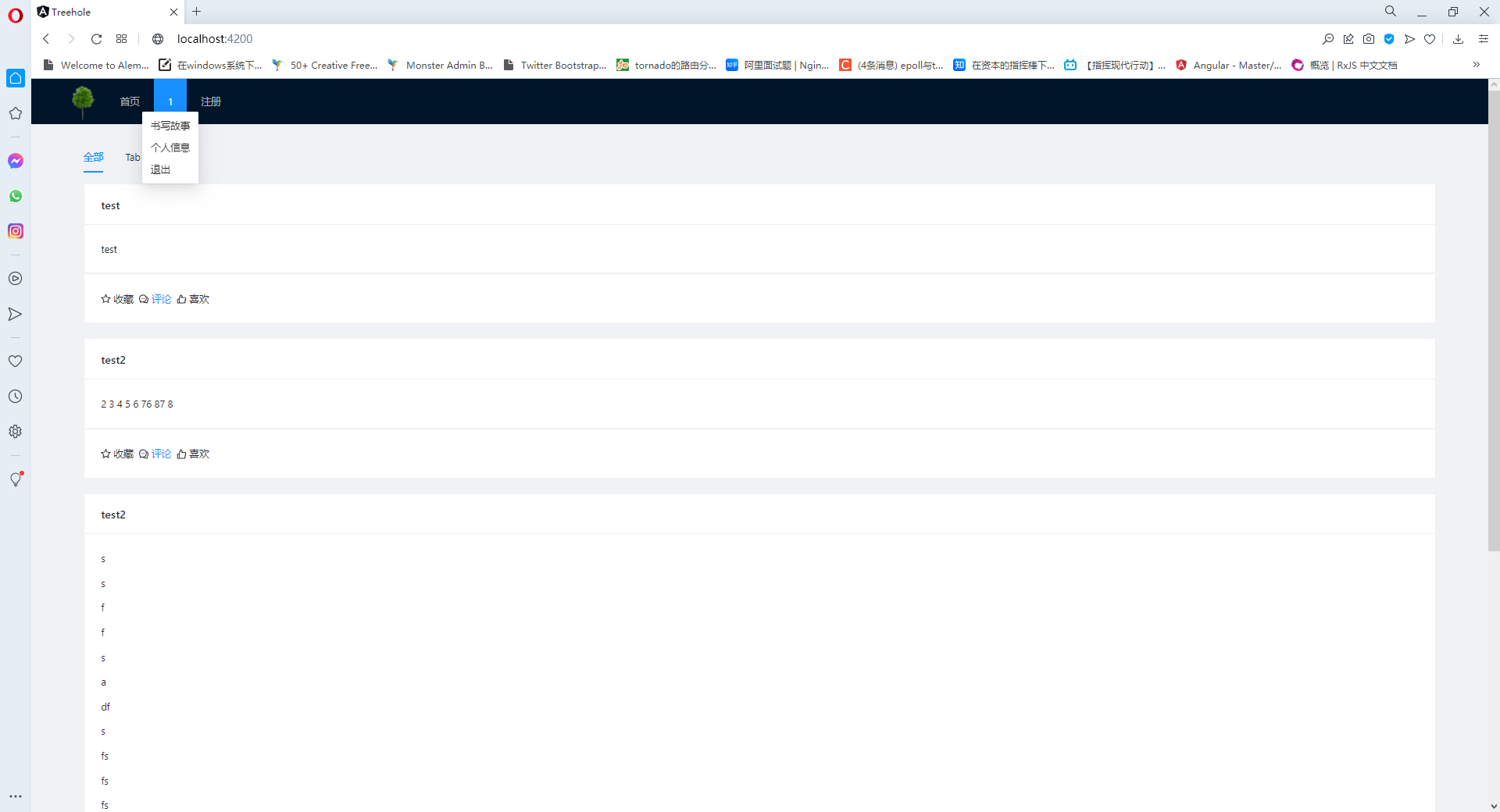
Task: Open Messenger in the sidebar
Action: (x=16, y=161)
